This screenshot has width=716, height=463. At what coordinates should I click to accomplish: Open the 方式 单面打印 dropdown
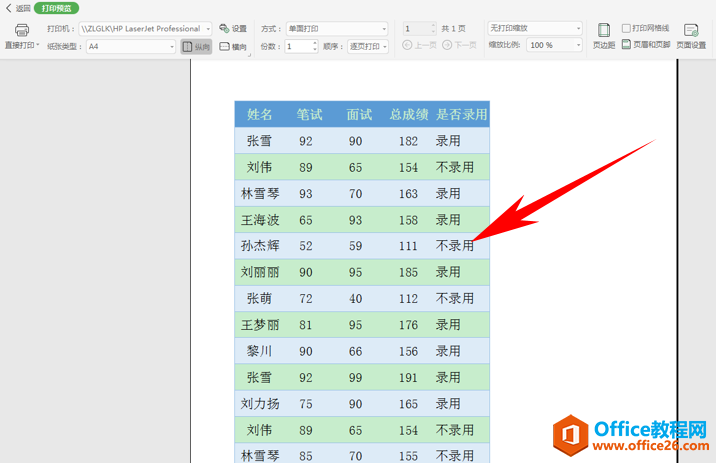(x=337, y=29)
